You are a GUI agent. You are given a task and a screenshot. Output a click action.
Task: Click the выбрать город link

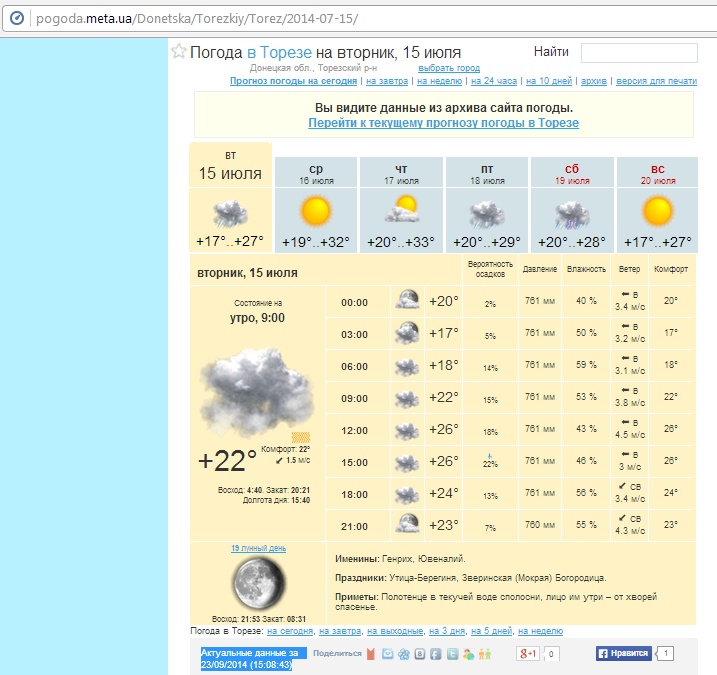tap(449, 68)
